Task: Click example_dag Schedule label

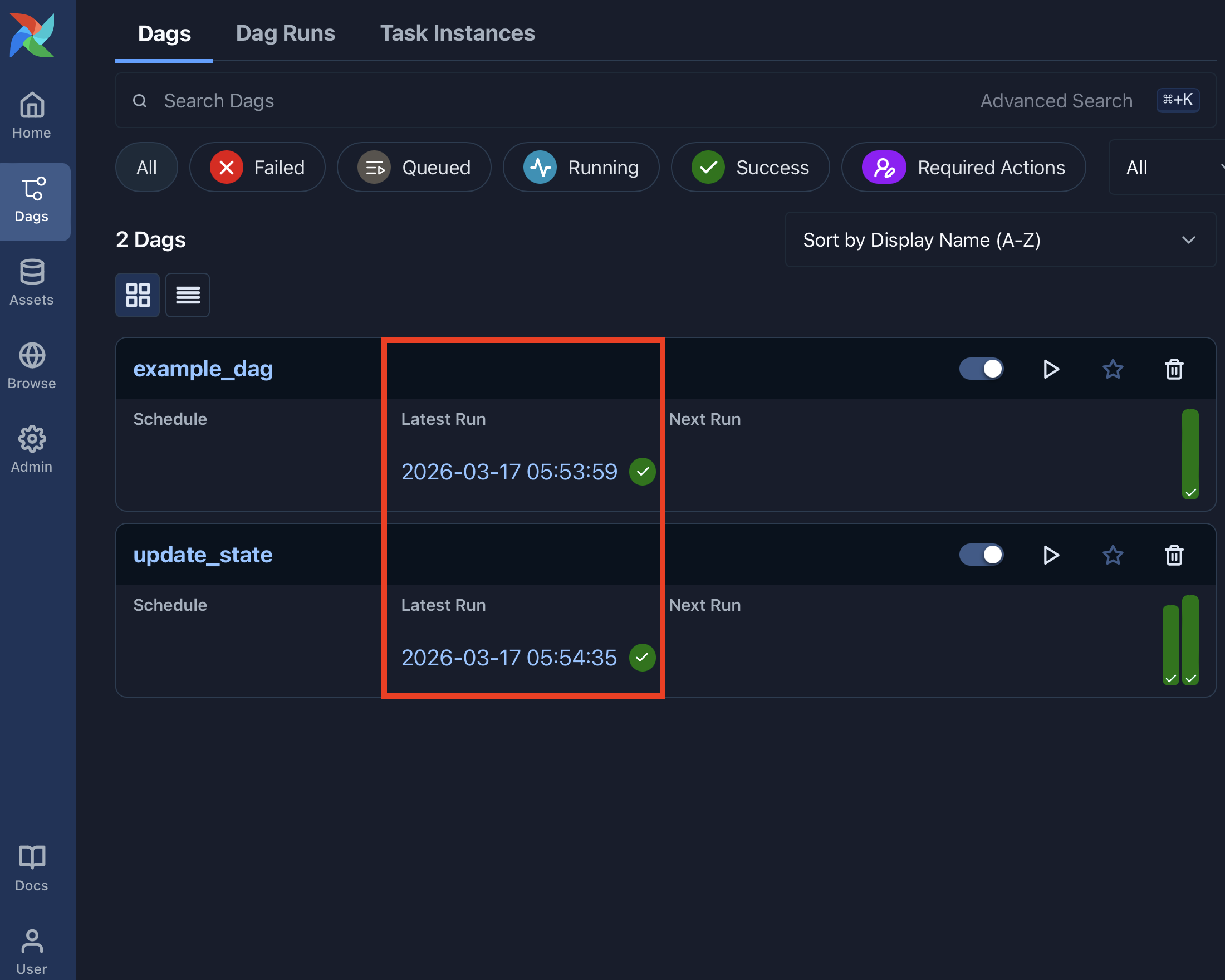Action: pyautogui.click(x=170, y=419)
